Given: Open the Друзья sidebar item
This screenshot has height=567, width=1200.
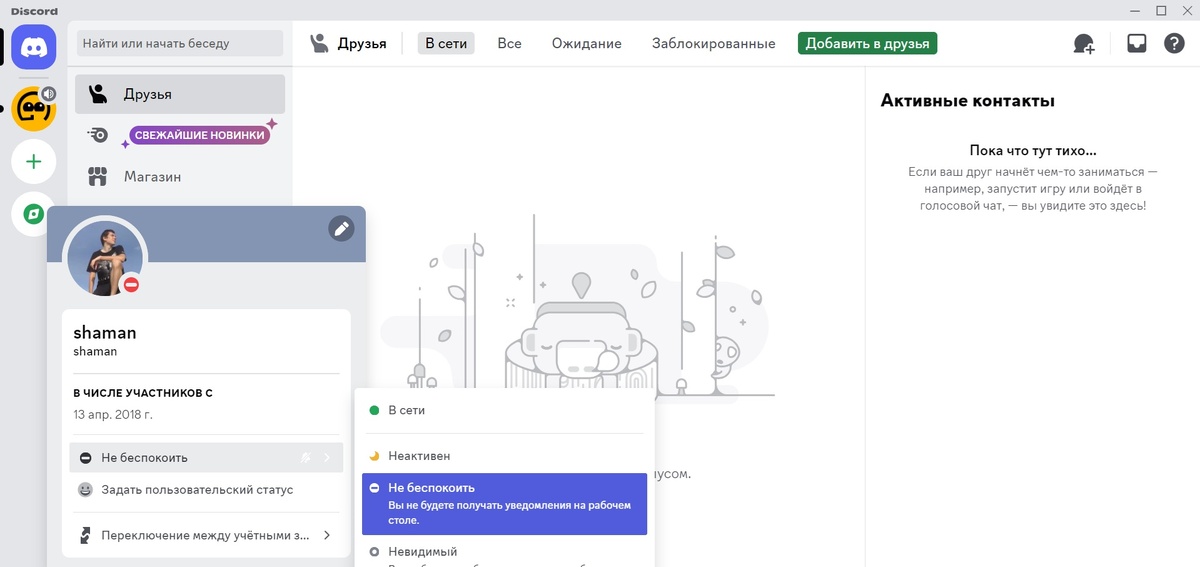Looking at the screenshot, I should point(180,94).
